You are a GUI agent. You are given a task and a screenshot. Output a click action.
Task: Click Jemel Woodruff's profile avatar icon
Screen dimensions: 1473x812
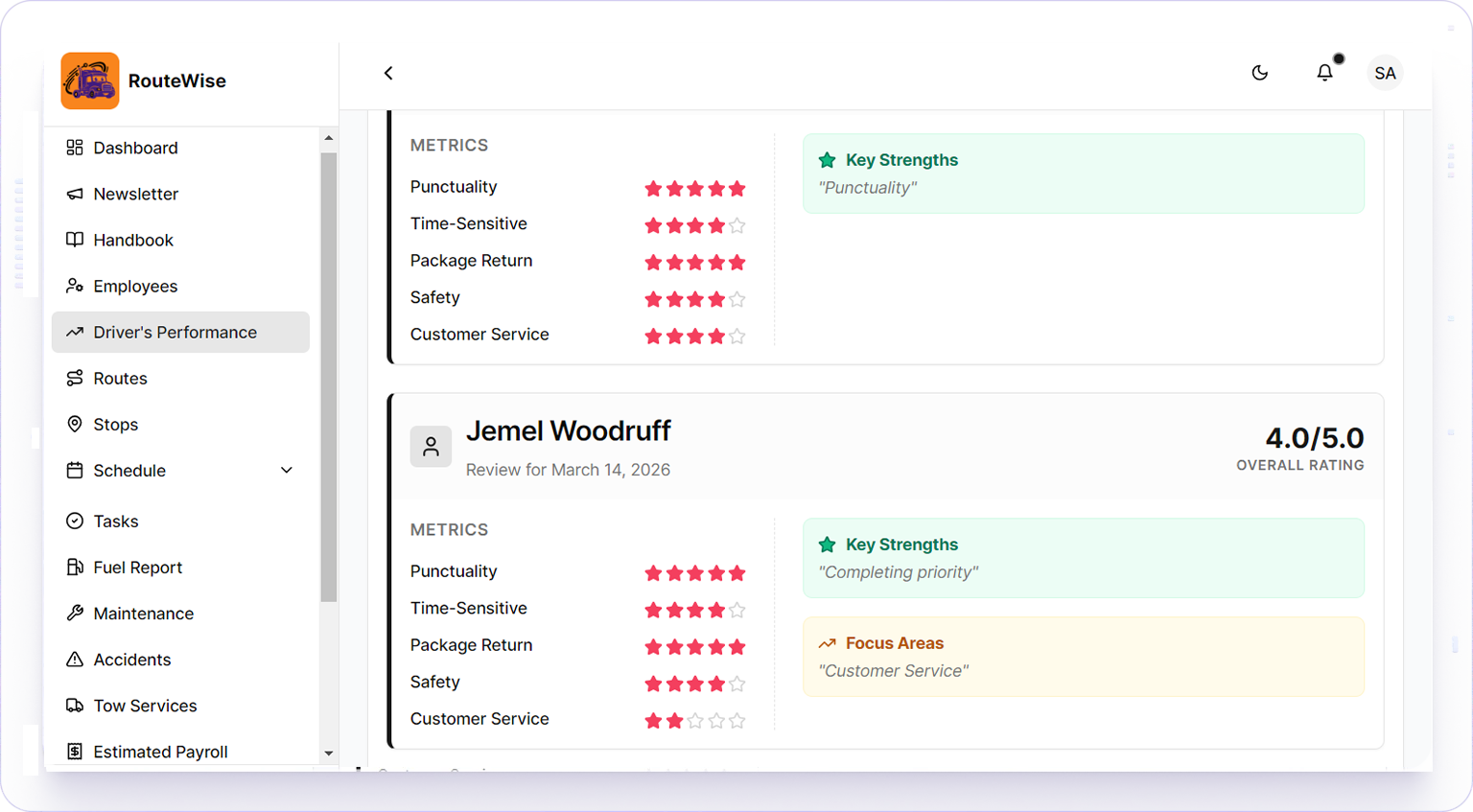431,447
